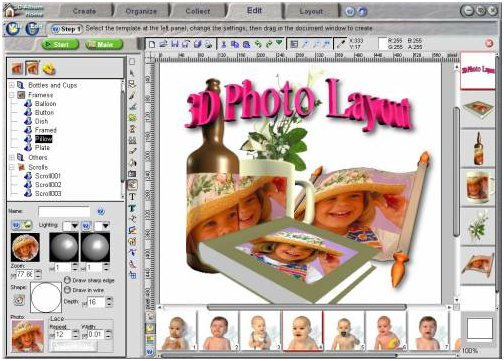Click the 3D Album Home icon

pos(10,11)
